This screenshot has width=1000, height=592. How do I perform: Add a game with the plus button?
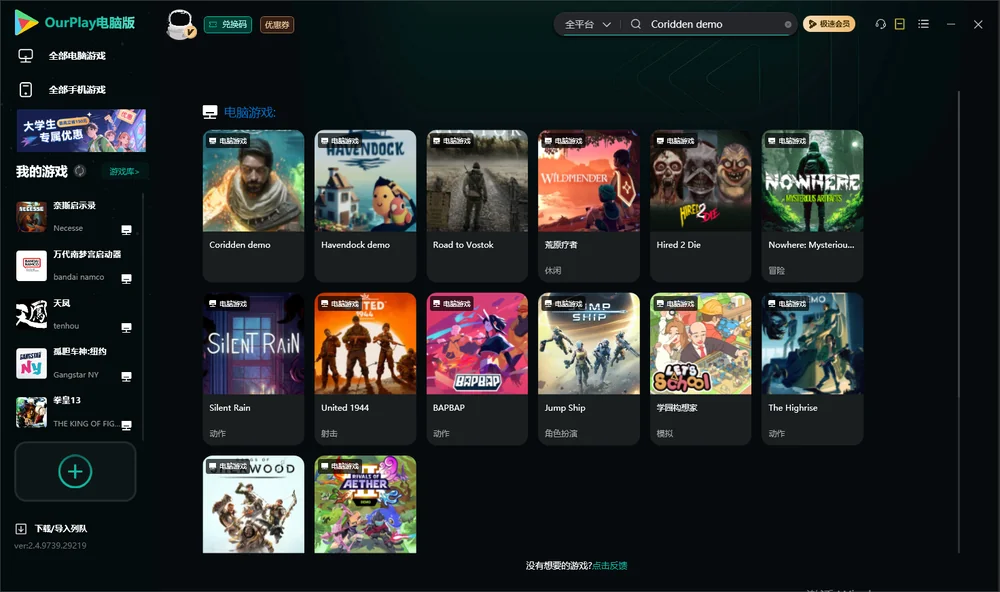(75, 471)
